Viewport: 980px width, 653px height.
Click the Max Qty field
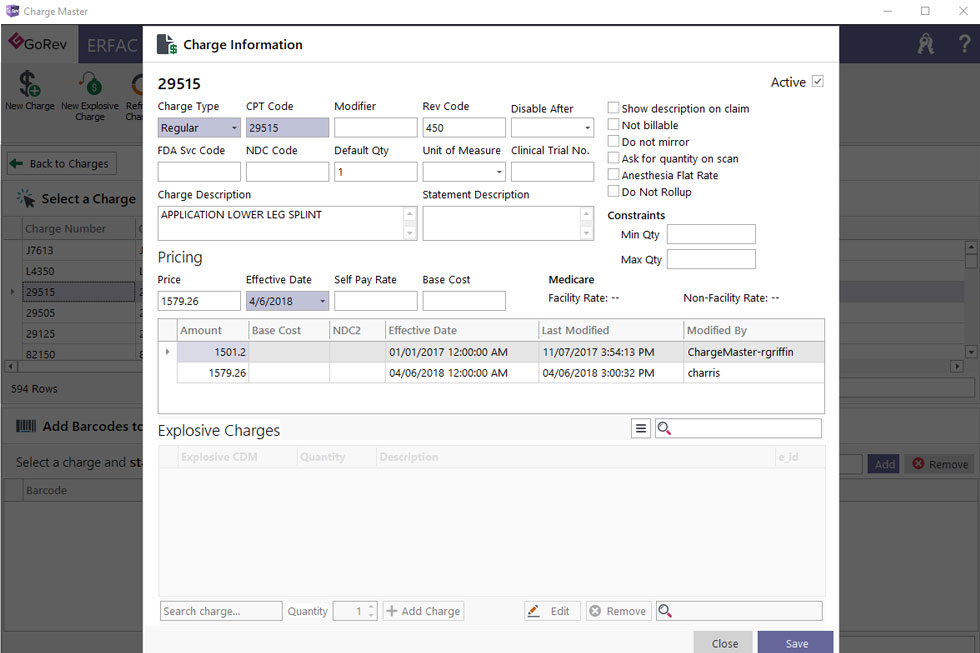click(x=711, y=259)
